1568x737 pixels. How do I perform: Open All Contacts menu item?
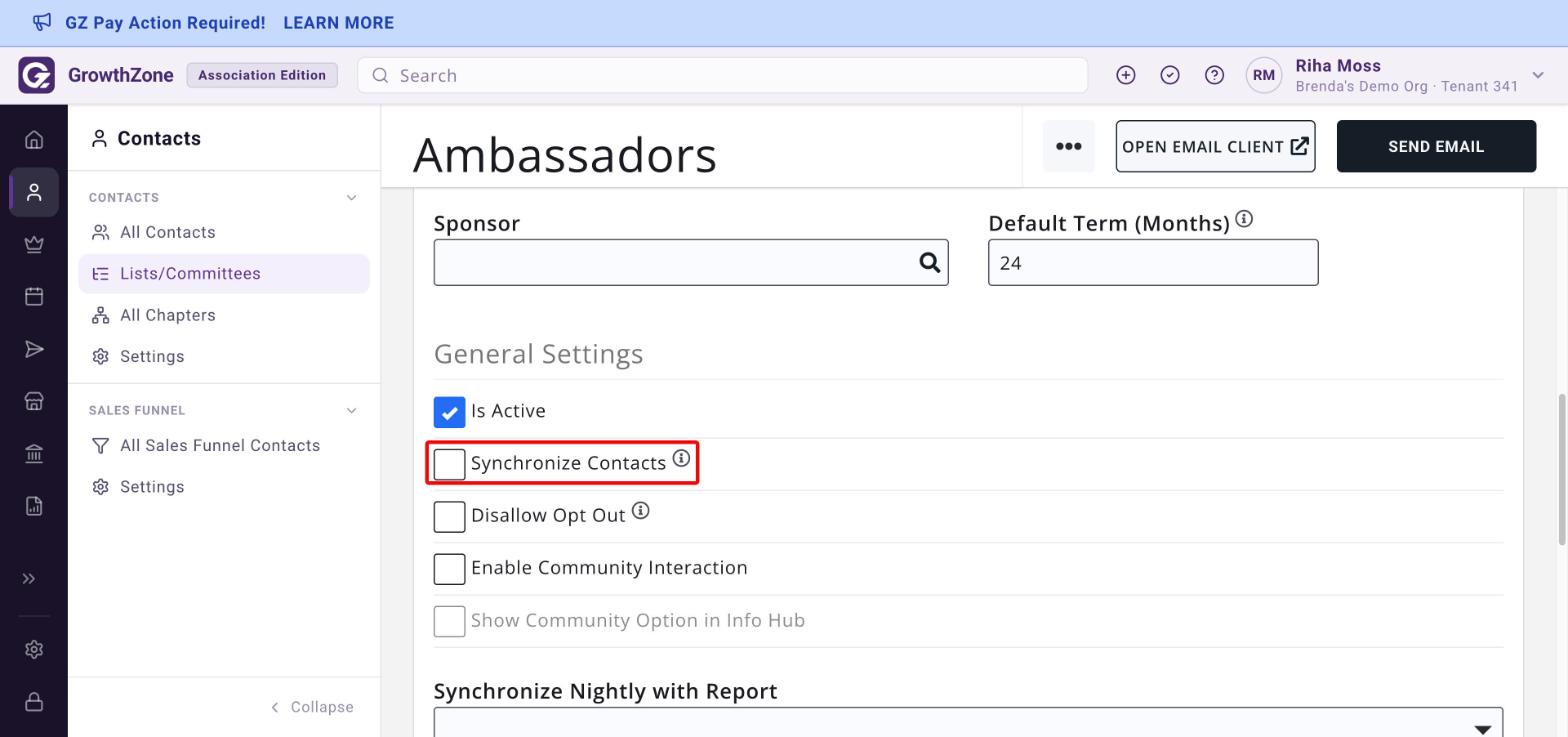tap(224, 232)
